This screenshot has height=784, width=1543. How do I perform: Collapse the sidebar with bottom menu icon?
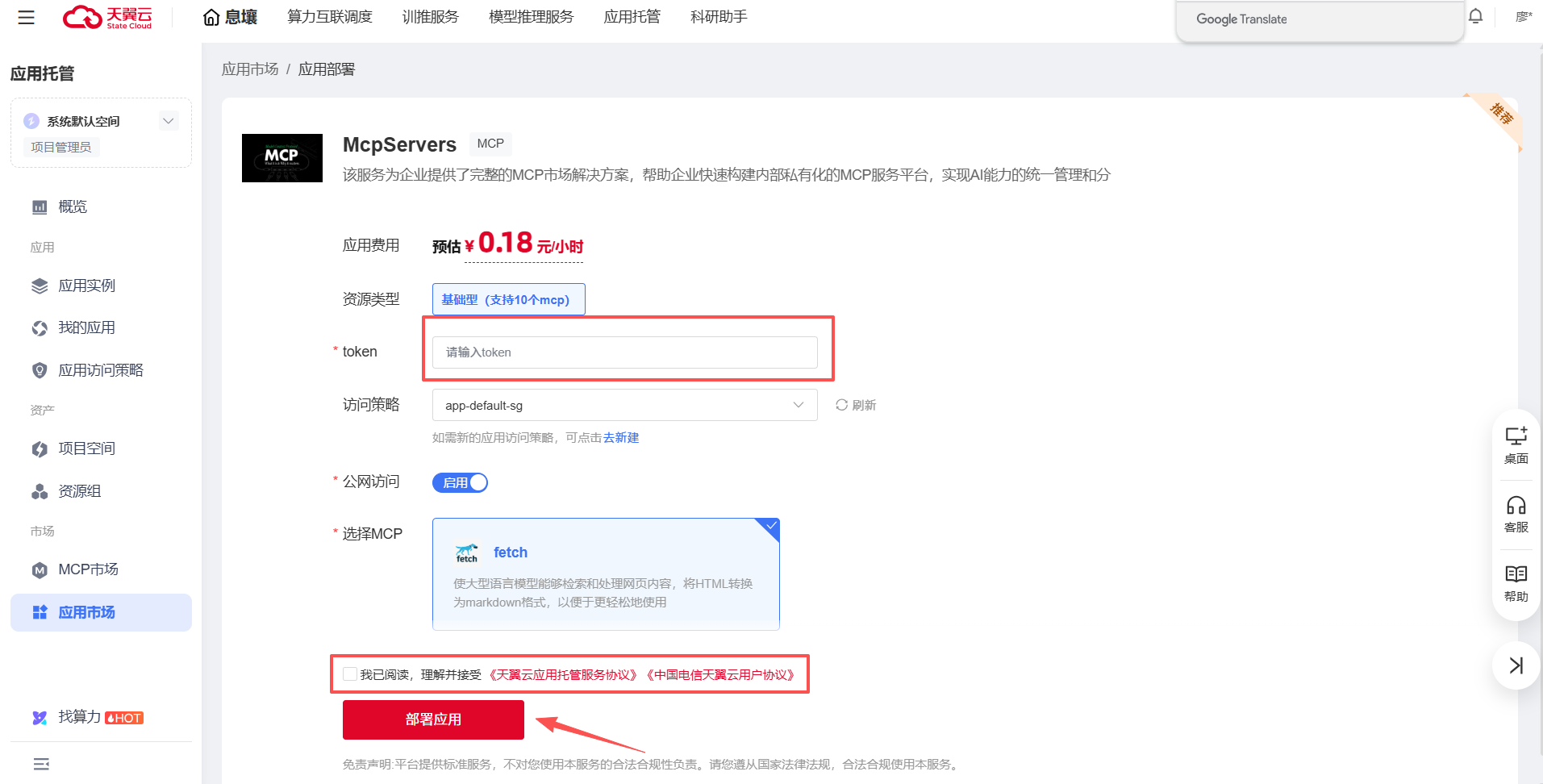pos(41,764)
